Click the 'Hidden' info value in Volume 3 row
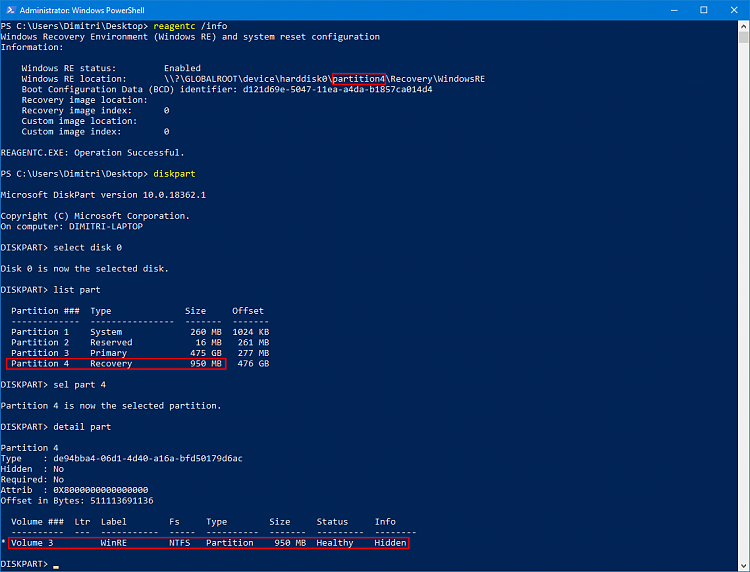The width and height of the screenshot is (750, 572). (x=390, y=542)
